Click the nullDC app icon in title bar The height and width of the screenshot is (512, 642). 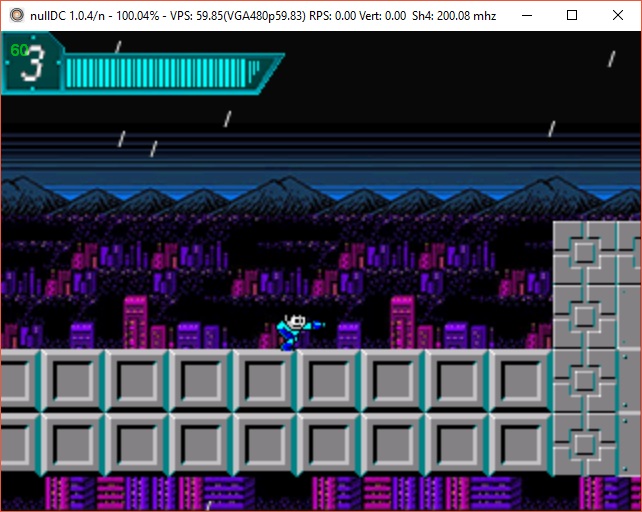(x=17, y=16)
